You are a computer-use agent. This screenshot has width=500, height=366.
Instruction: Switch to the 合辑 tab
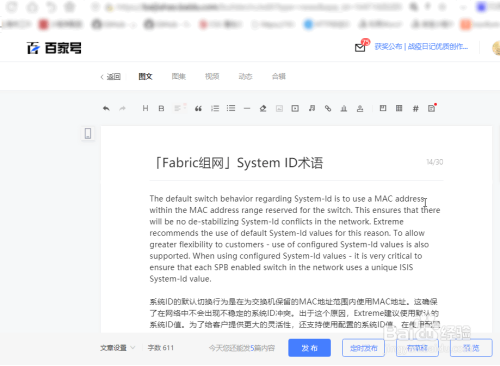(279, 77)
